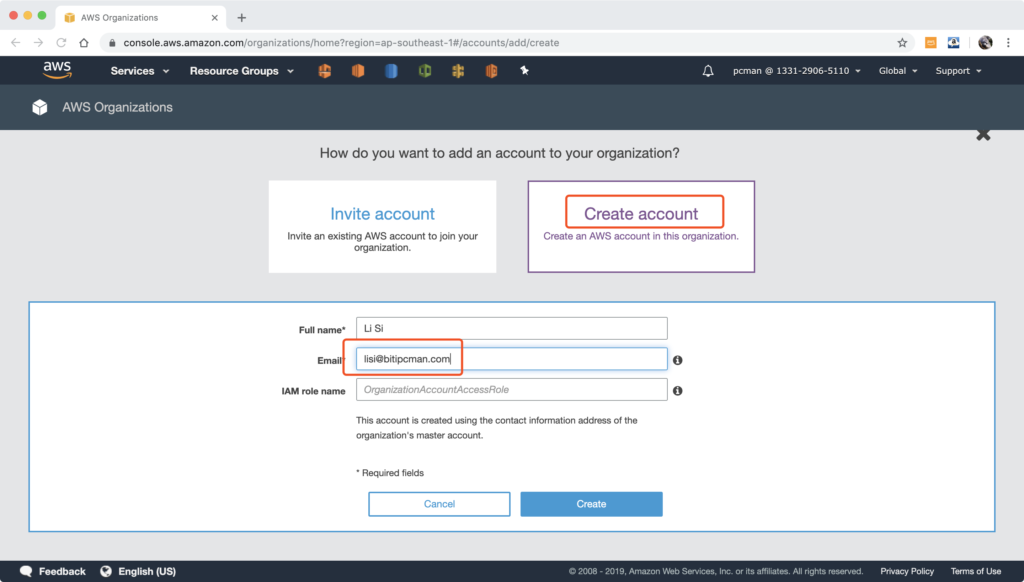Change language via English (US)

[x=147, y=571]
